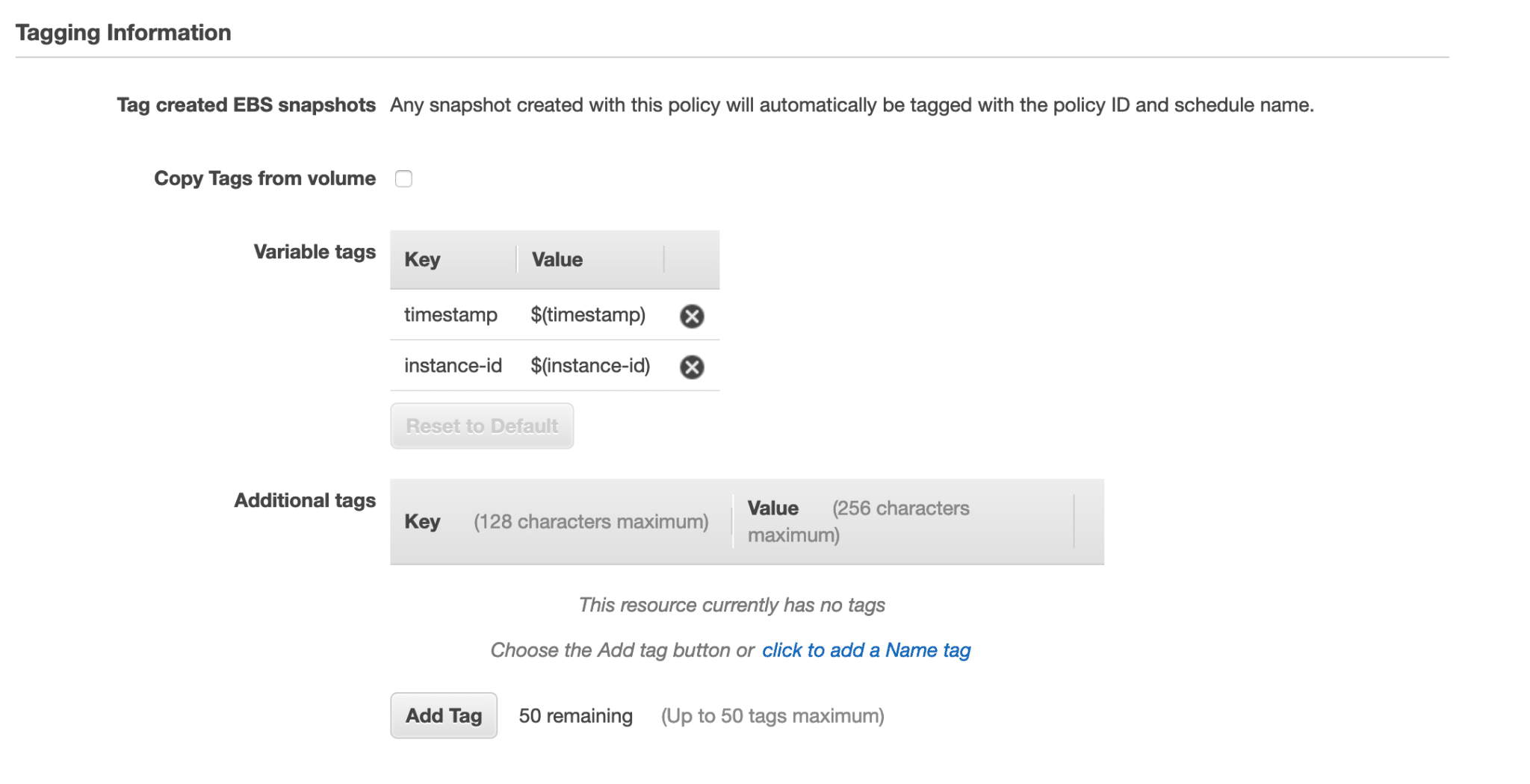Click the Reset to Default button

pyautogui.click(x=481, y=426)
